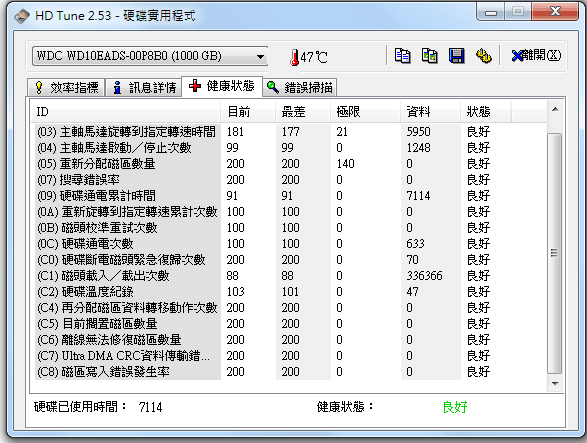Click the 最差 column header
The image size is (587, 443).
pyautogui.click(x=303, y=112)
